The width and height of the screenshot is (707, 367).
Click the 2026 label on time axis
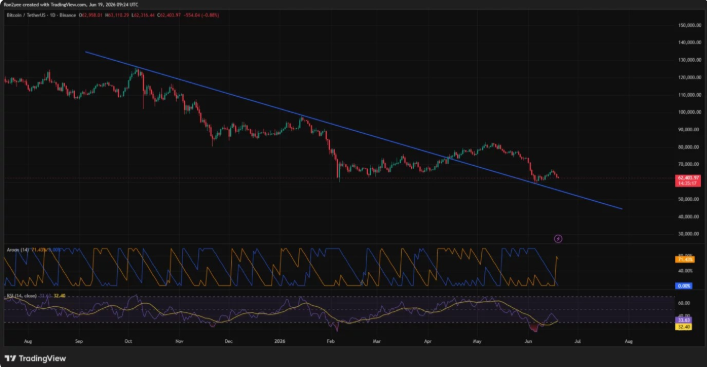(280, 342)
